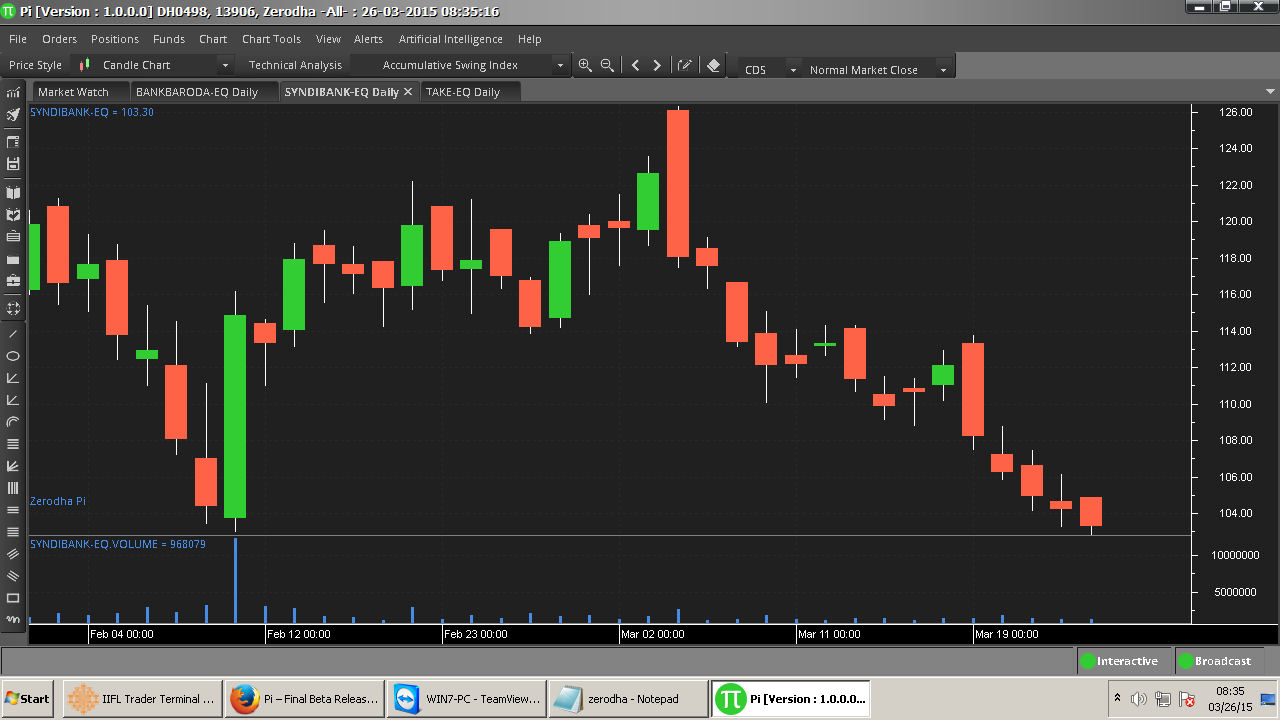1280x720 pixels.
Task: Click the open book icon
Action: tap(13, 192)
